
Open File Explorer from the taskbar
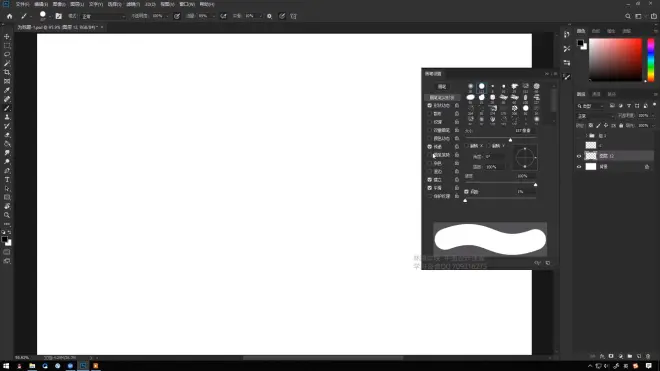32,366
